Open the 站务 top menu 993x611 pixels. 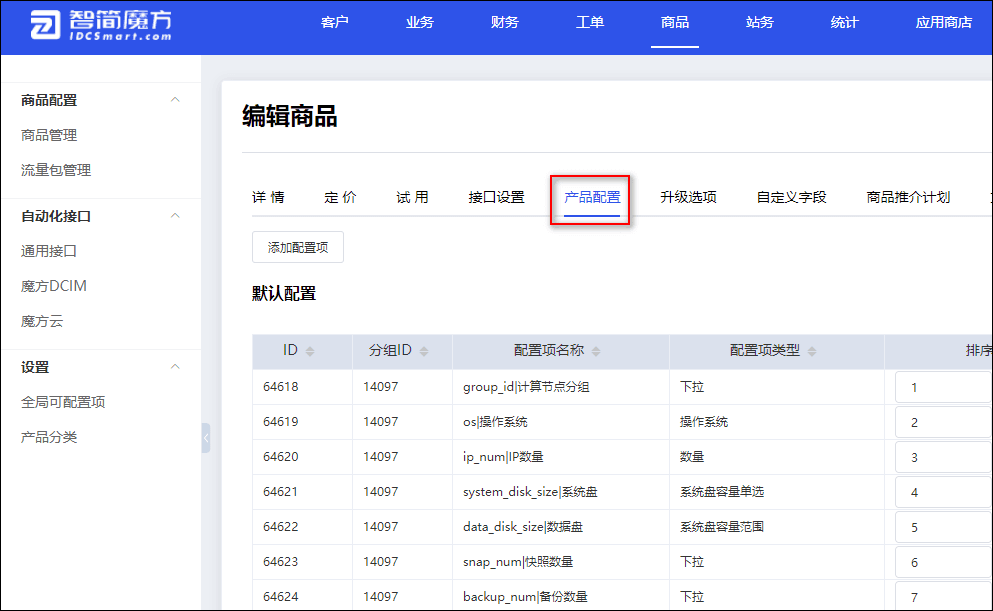pos(759,23)
